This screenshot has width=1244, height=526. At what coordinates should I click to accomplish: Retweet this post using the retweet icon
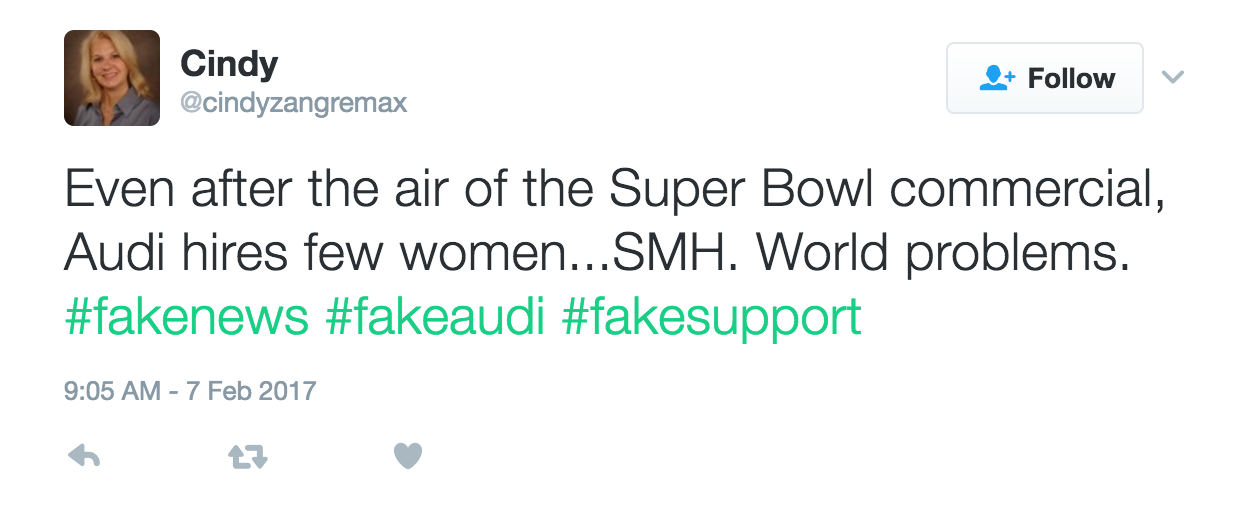click(247, 458)
